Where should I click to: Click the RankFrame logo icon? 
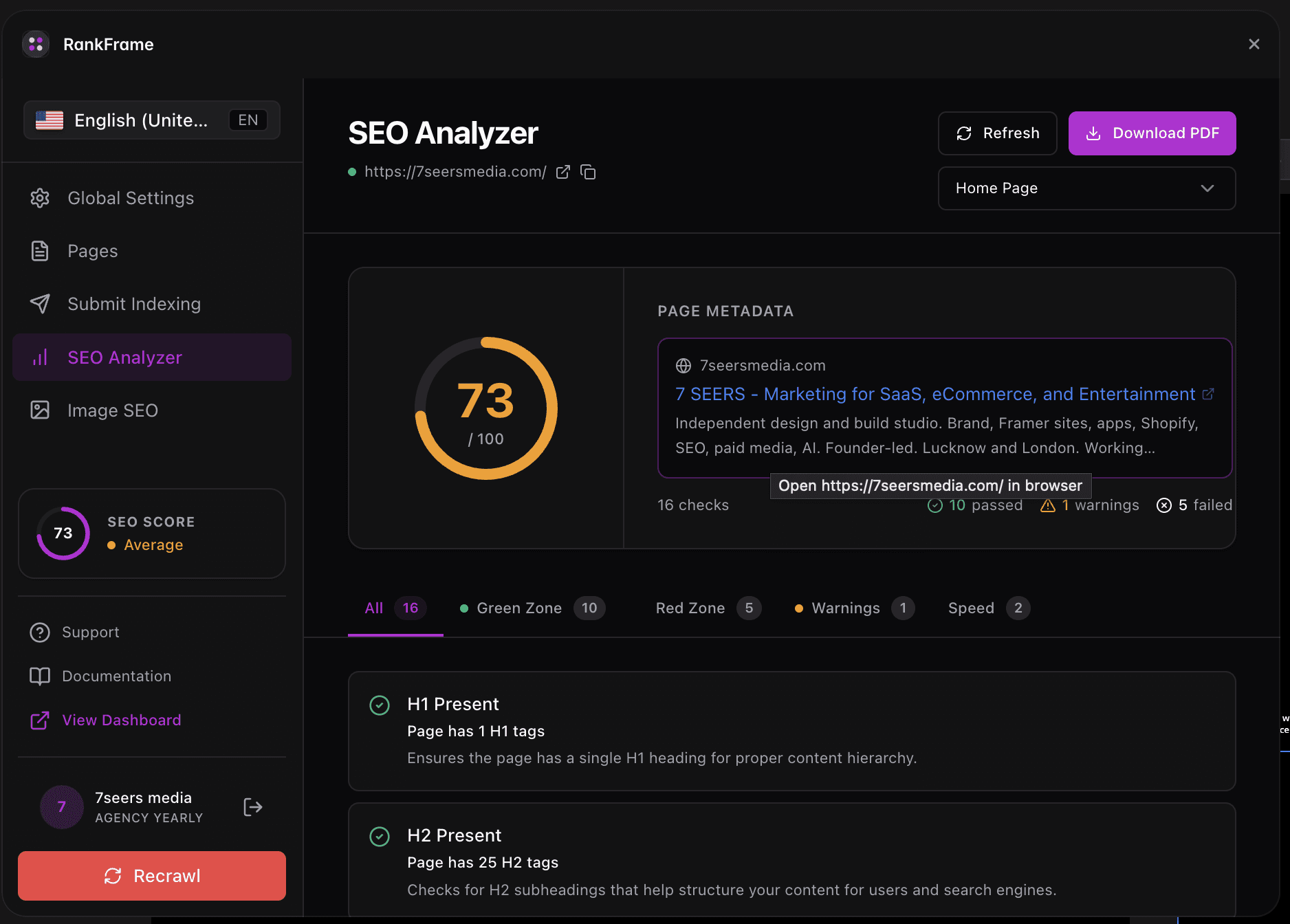pos(36,45)
